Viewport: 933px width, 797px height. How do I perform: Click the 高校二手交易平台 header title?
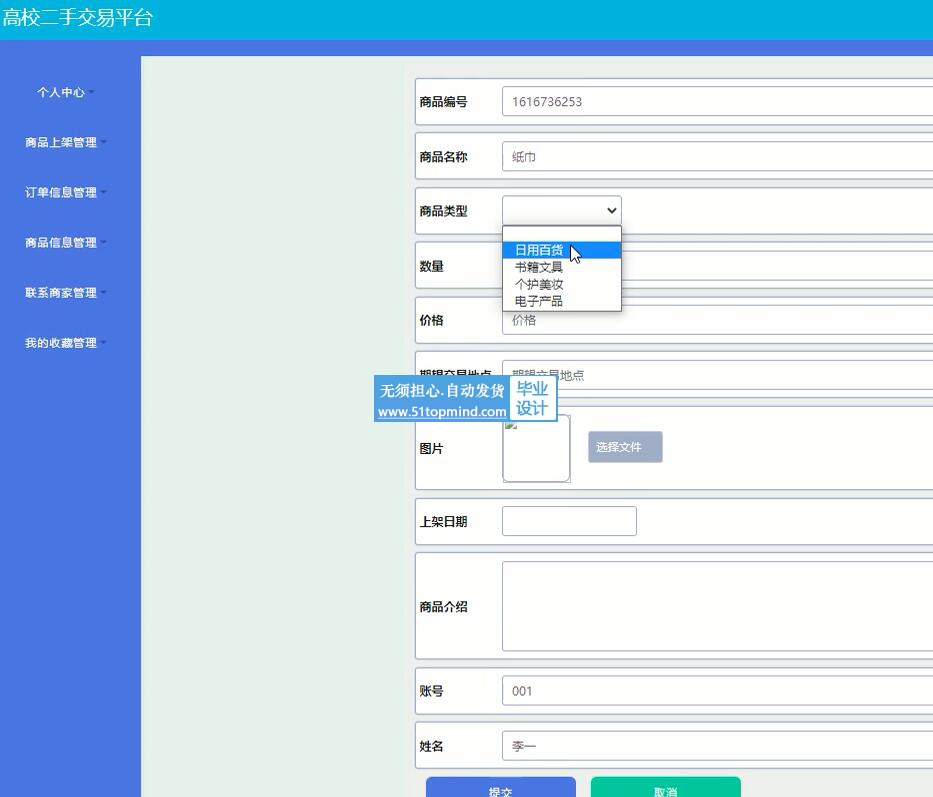point(77,17)
